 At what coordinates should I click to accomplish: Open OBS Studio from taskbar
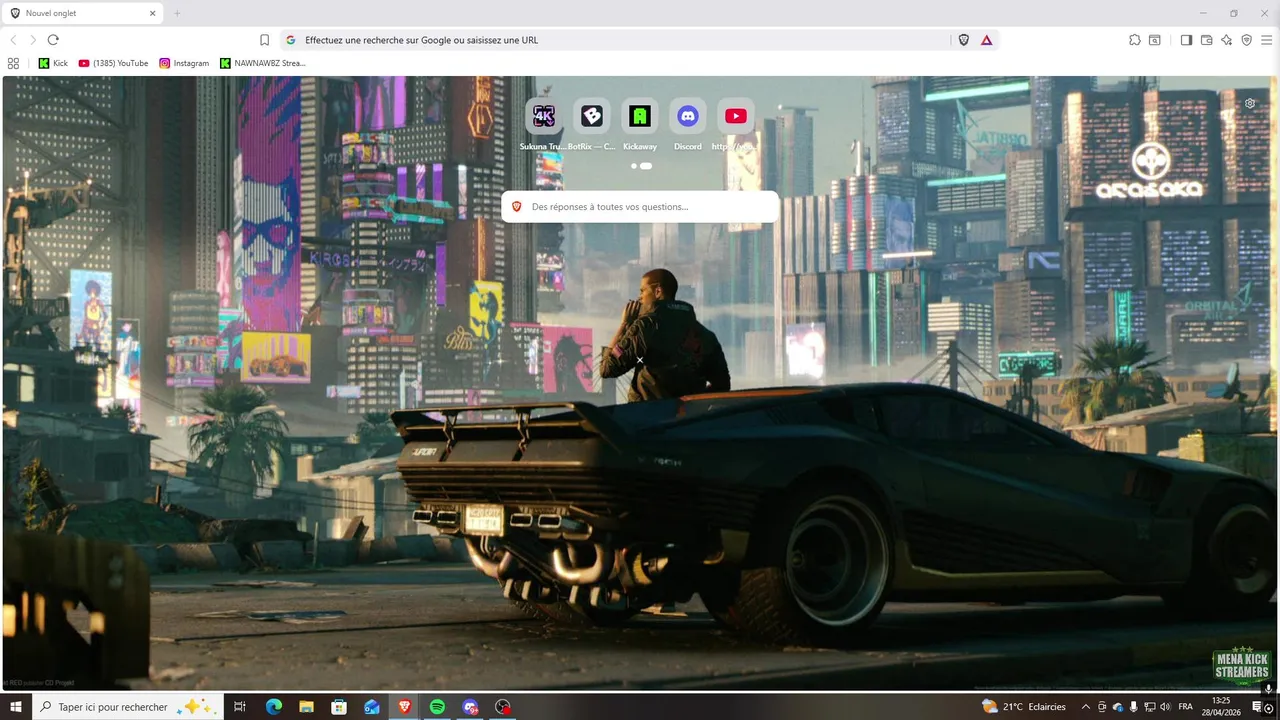(x=503, y=707)
